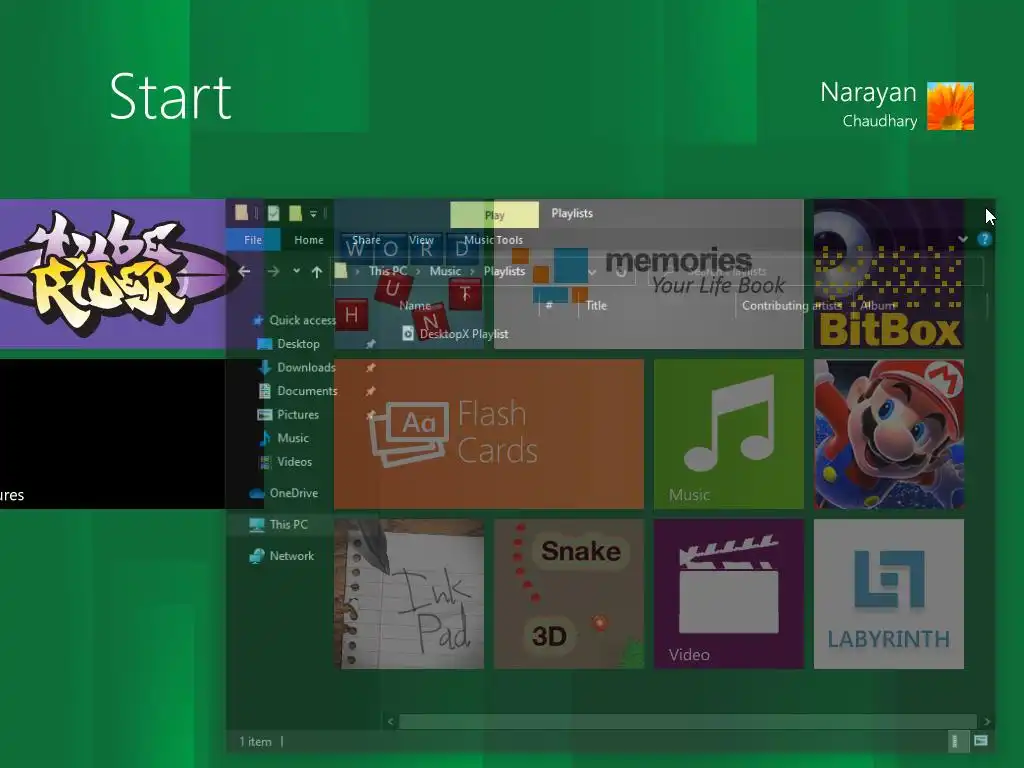Go back with the Explorer back arrow
Viewport: 1024px width, 768px height.
(x=244, y=271)
